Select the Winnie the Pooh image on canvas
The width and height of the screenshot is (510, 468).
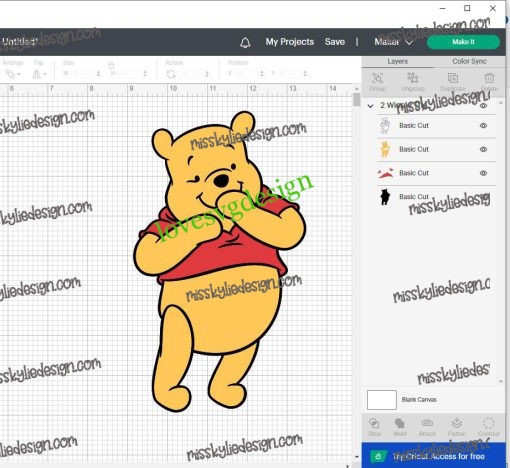(219, 262)
